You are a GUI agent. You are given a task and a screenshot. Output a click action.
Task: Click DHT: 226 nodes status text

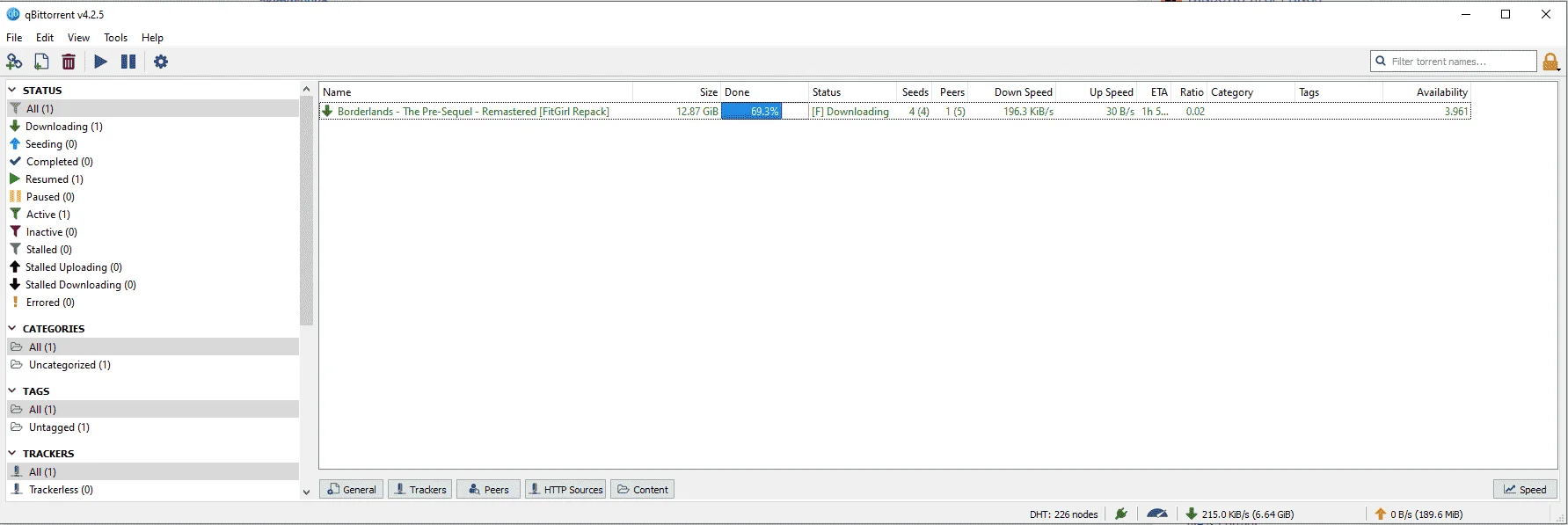(x=1063, y=514)
